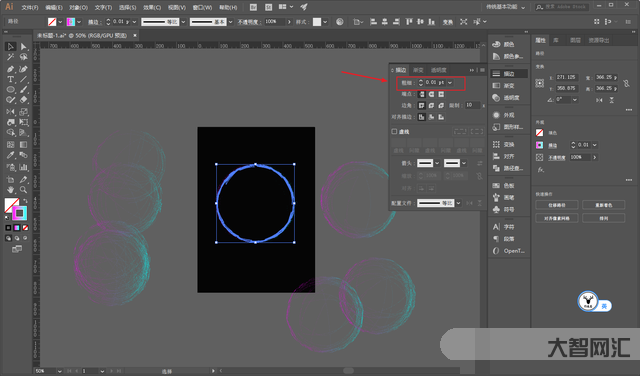Select the Blend tool

(x=23, y=155)
